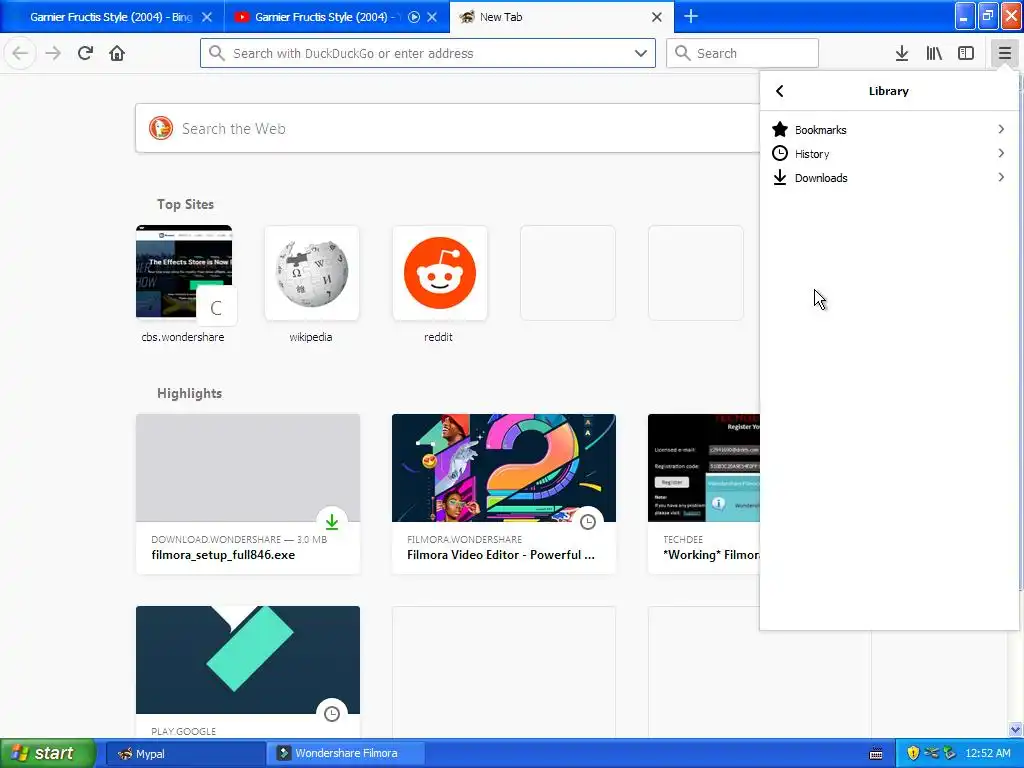Open Downloads in the Library panel
The height and width of the screenshot is (768, 1024).
(889, 178)
